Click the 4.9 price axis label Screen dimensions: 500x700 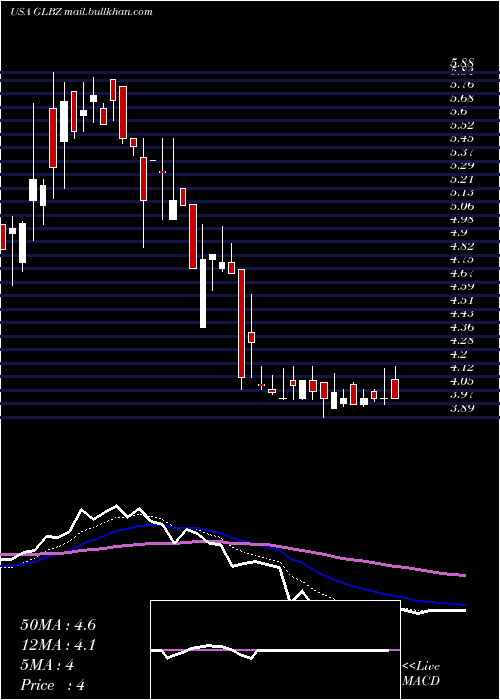[459, 233]
